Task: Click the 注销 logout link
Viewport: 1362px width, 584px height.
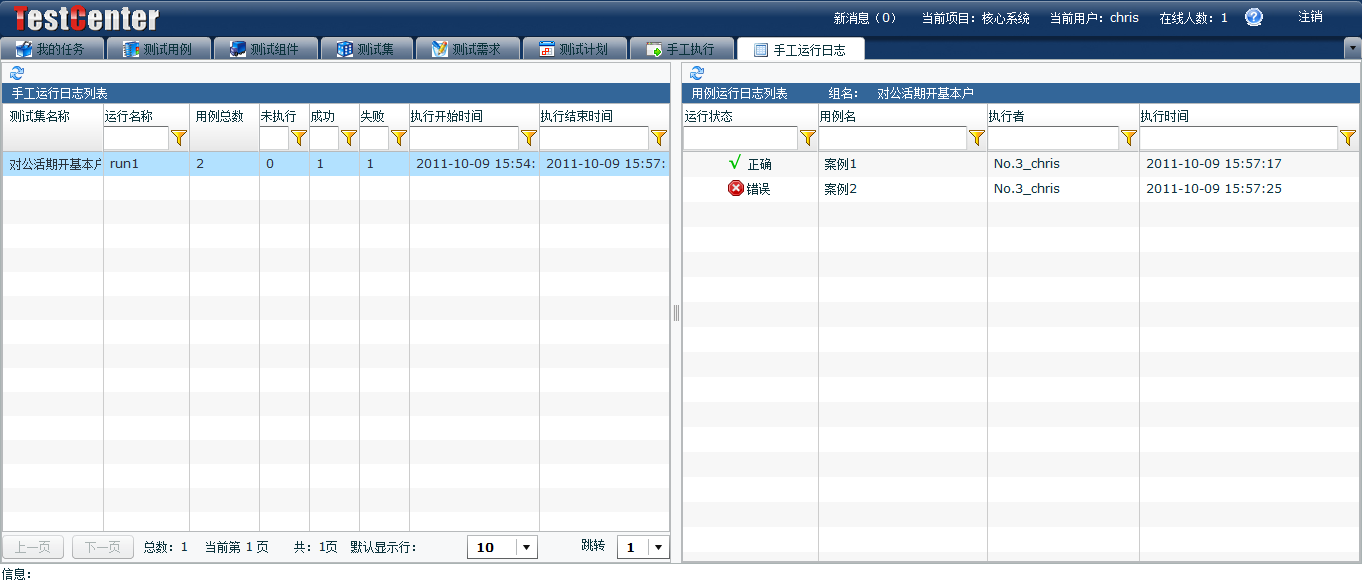Action: click(x=1310, y=17)
